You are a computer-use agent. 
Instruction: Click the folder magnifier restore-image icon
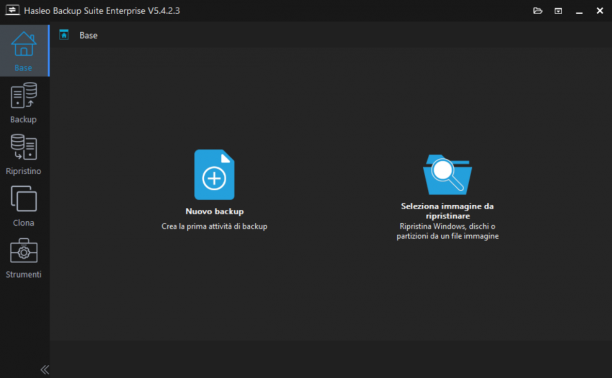(447, 175)
